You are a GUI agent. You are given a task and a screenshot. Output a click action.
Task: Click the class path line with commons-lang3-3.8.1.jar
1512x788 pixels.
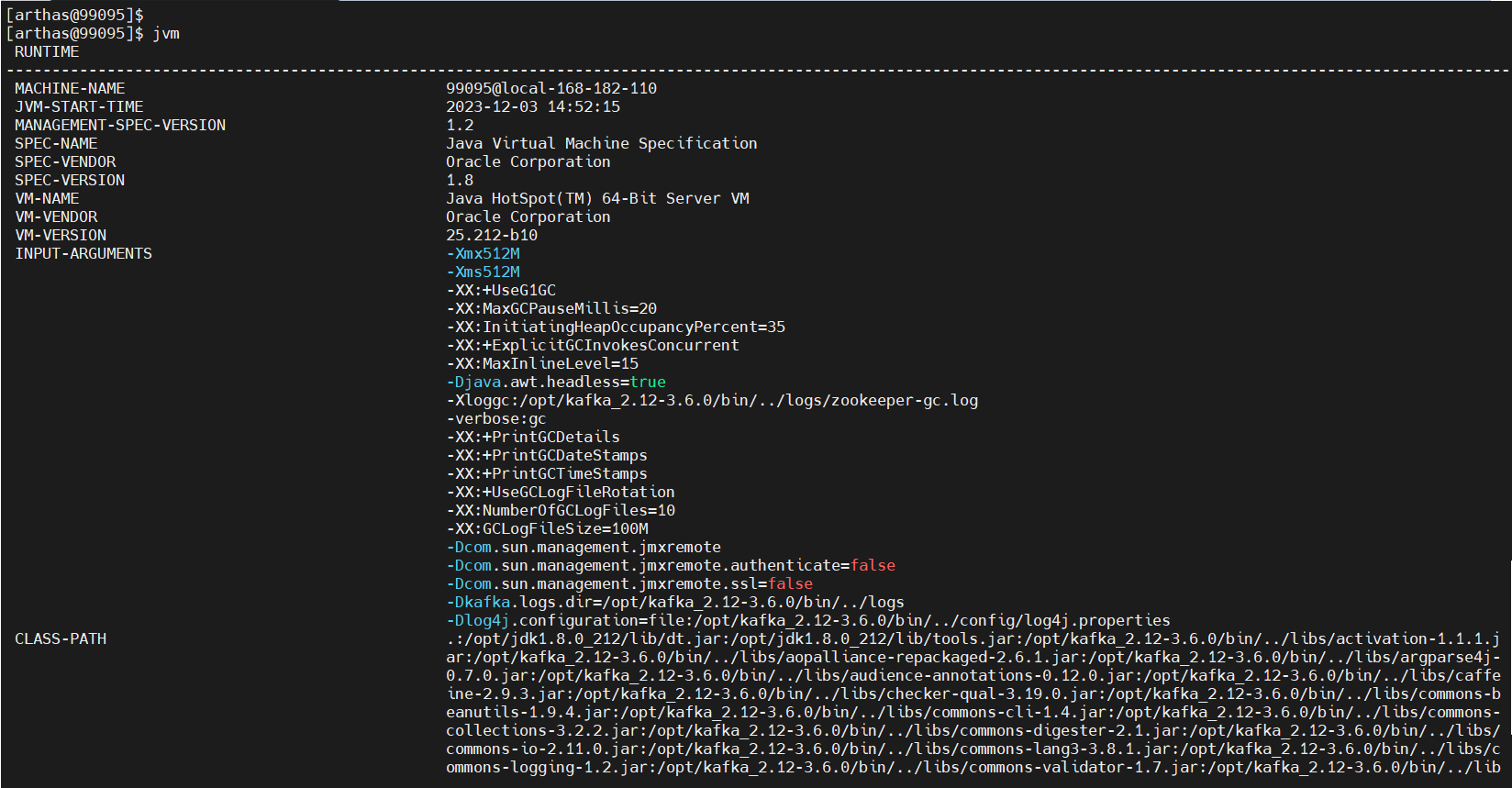point(973,749)
